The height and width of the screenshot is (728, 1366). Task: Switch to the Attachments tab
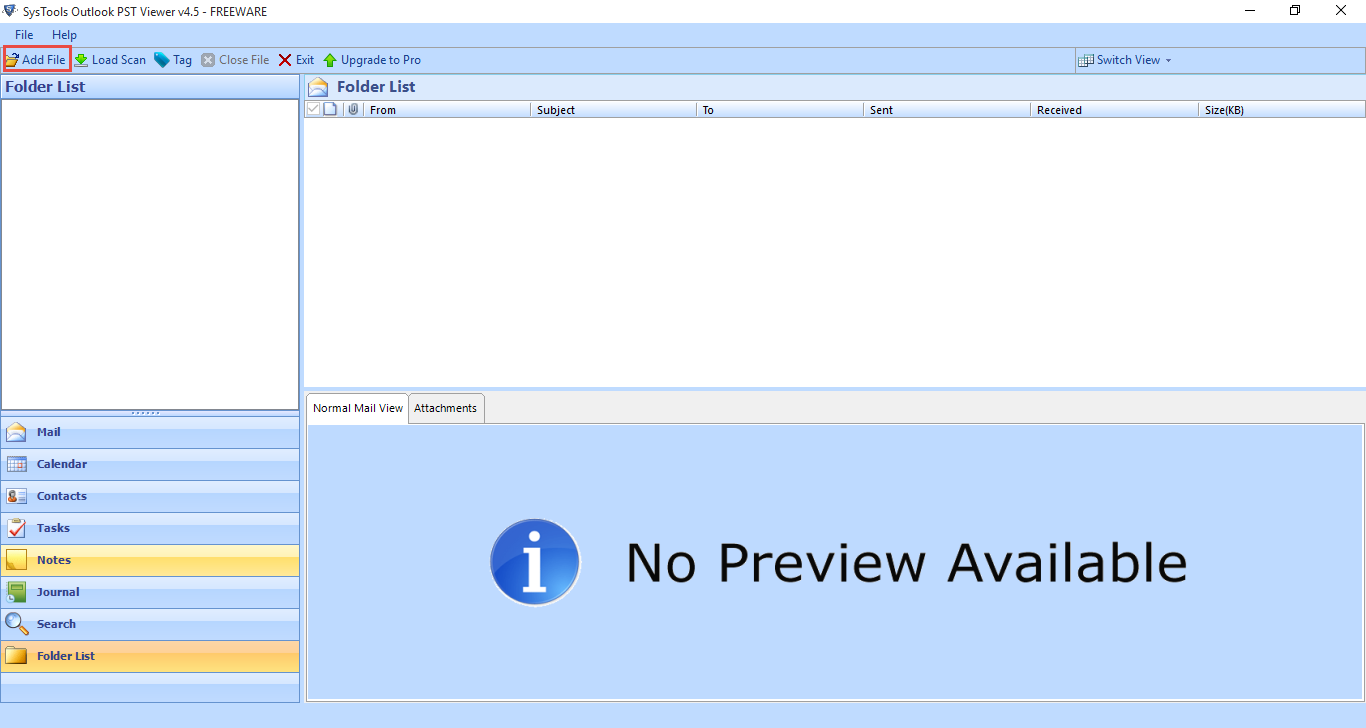pos(446,408)
